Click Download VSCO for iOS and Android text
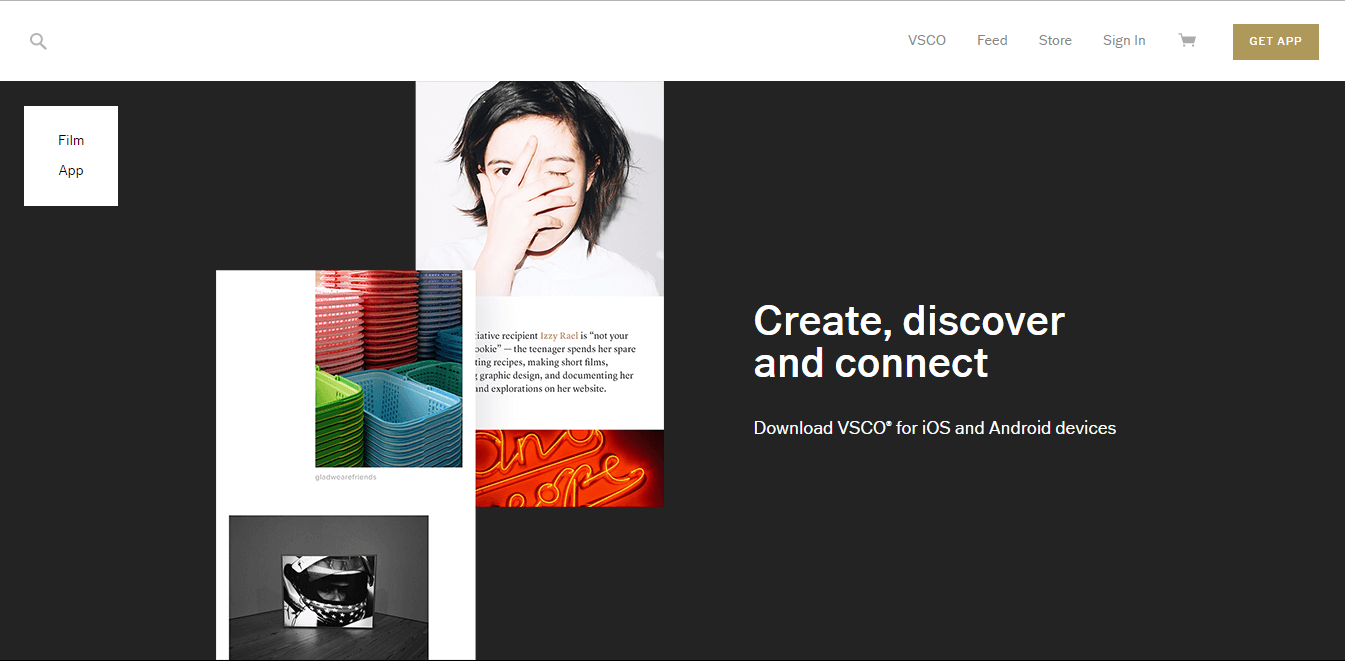The image size is (1360, 661). (935, 428)
